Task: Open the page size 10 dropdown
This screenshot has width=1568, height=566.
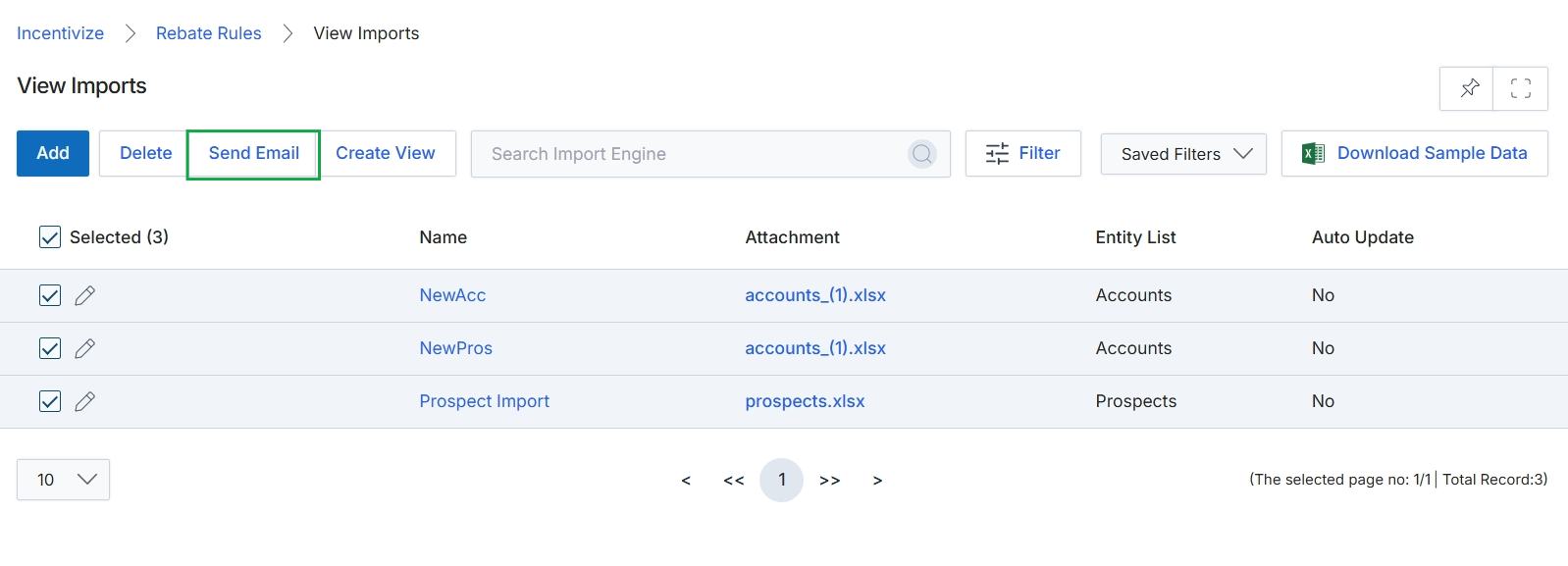Action: pos(63,480)
